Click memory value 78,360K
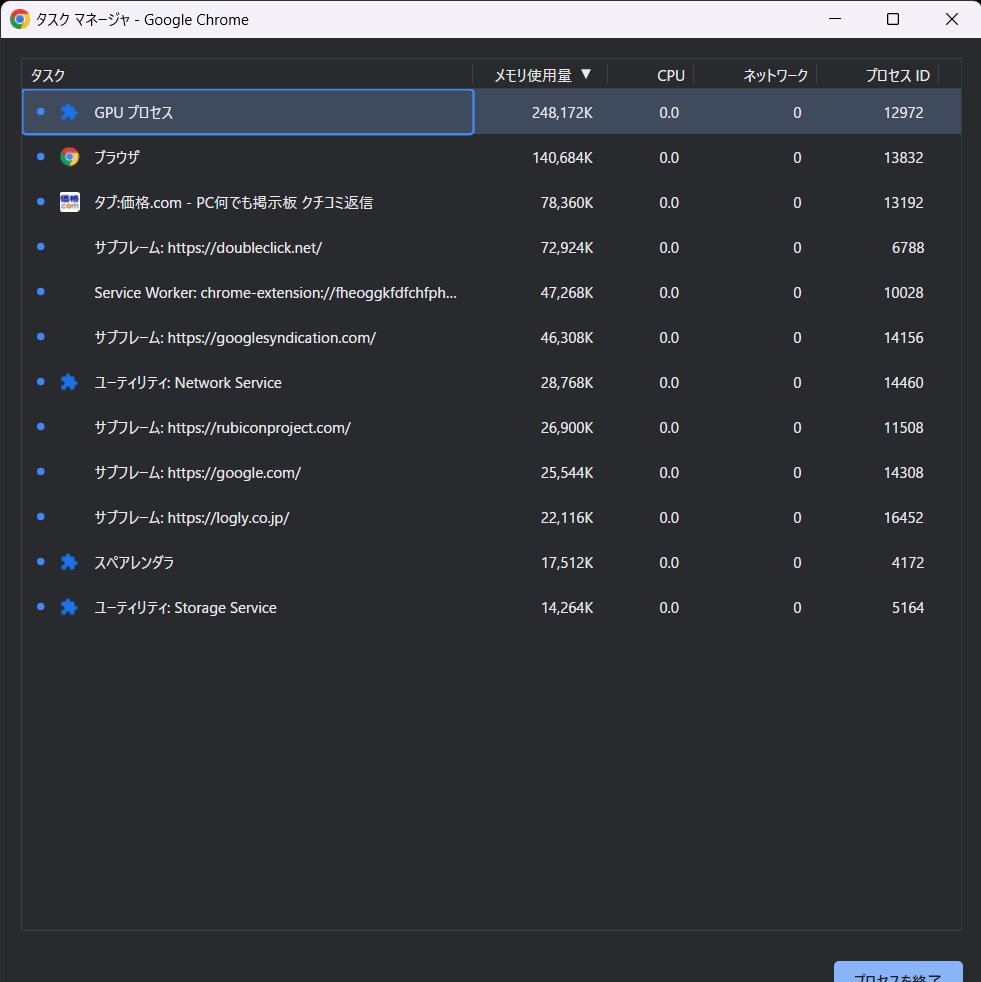Image resolution: width=981 pixels, height=982 pixels. [x=566, y=203]
